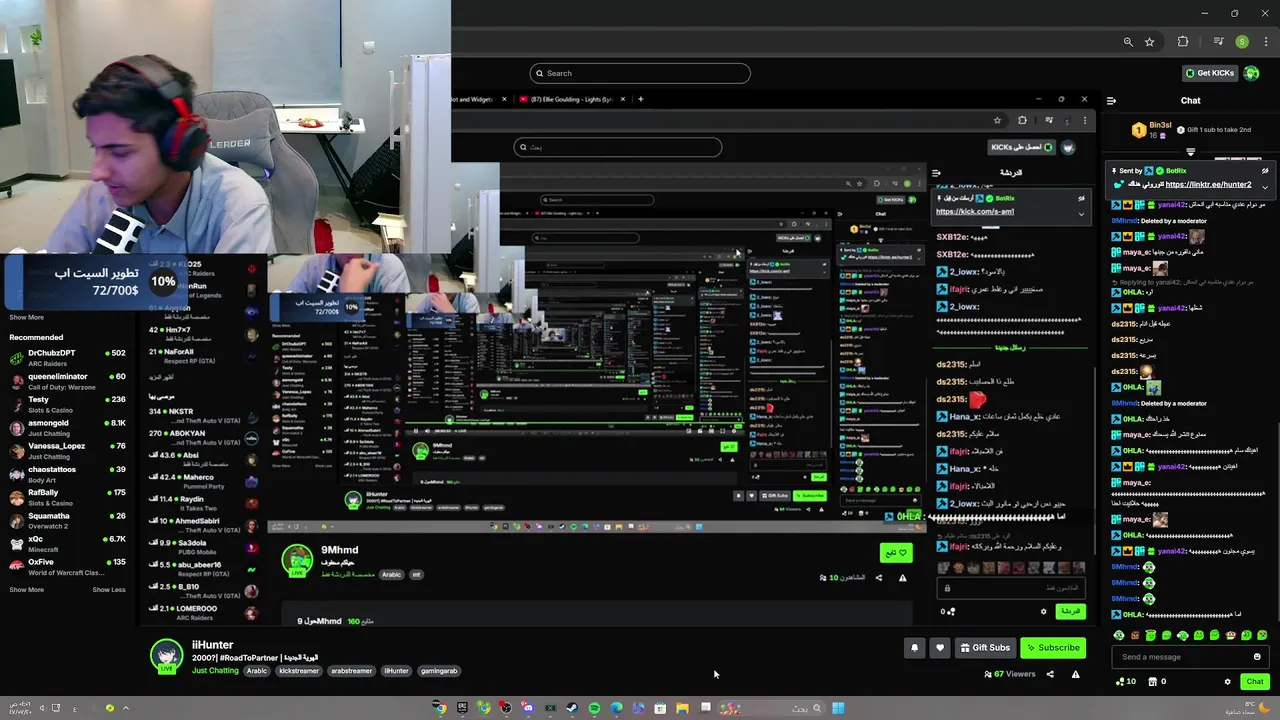Collapse the Chat panel with the arrow icon
Viewport: 1280px width, 720px height.
pyautogui.click(x=1111, y=100)
